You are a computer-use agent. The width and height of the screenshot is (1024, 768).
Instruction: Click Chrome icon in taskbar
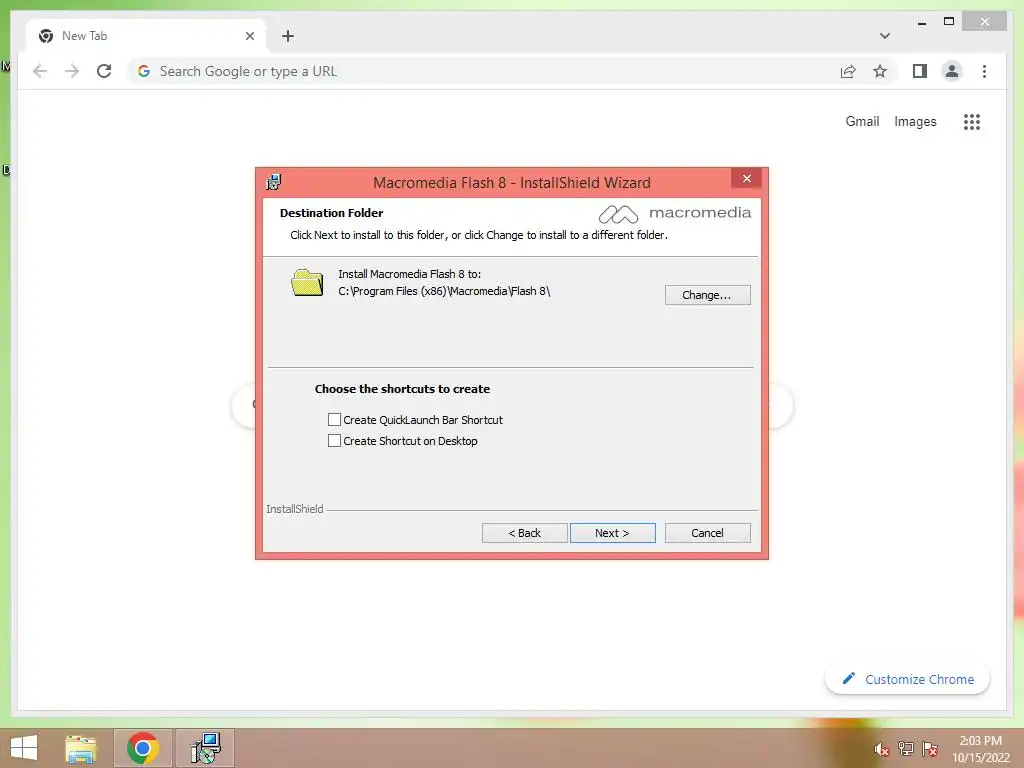(143, 748)
